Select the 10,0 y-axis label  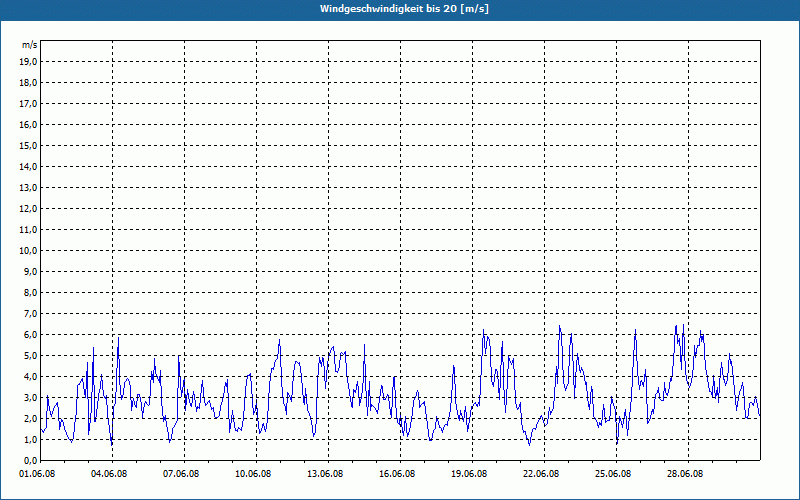click(x=29, y=250)
